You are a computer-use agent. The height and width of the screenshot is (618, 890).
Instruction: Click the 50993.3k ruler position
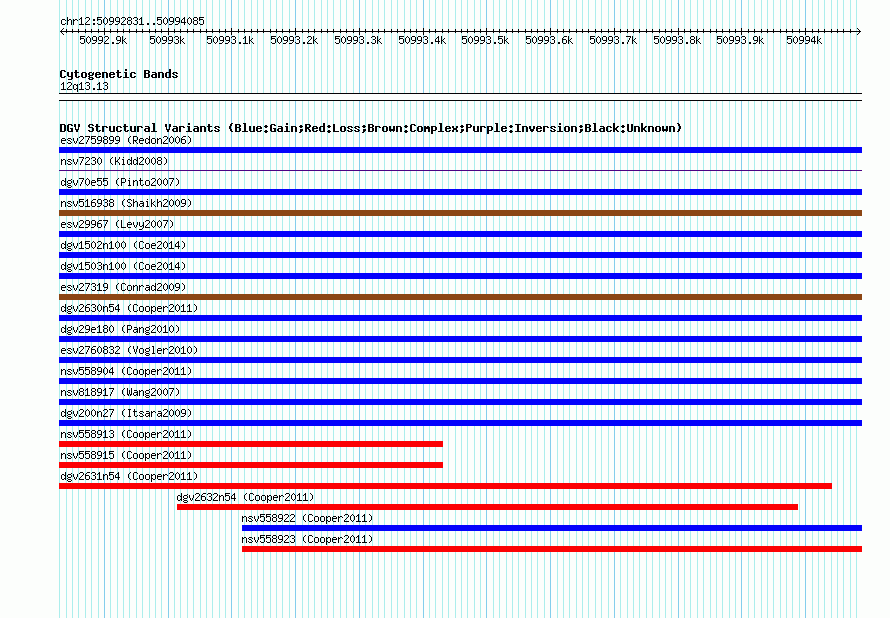coord(358,40)
